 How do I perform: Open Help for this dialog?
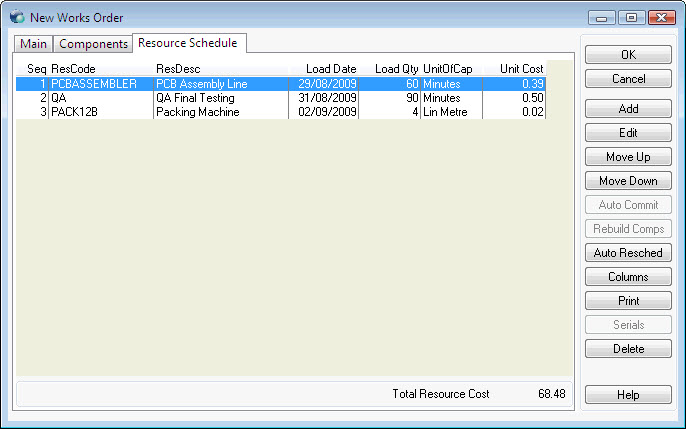[x=628, y=395]
